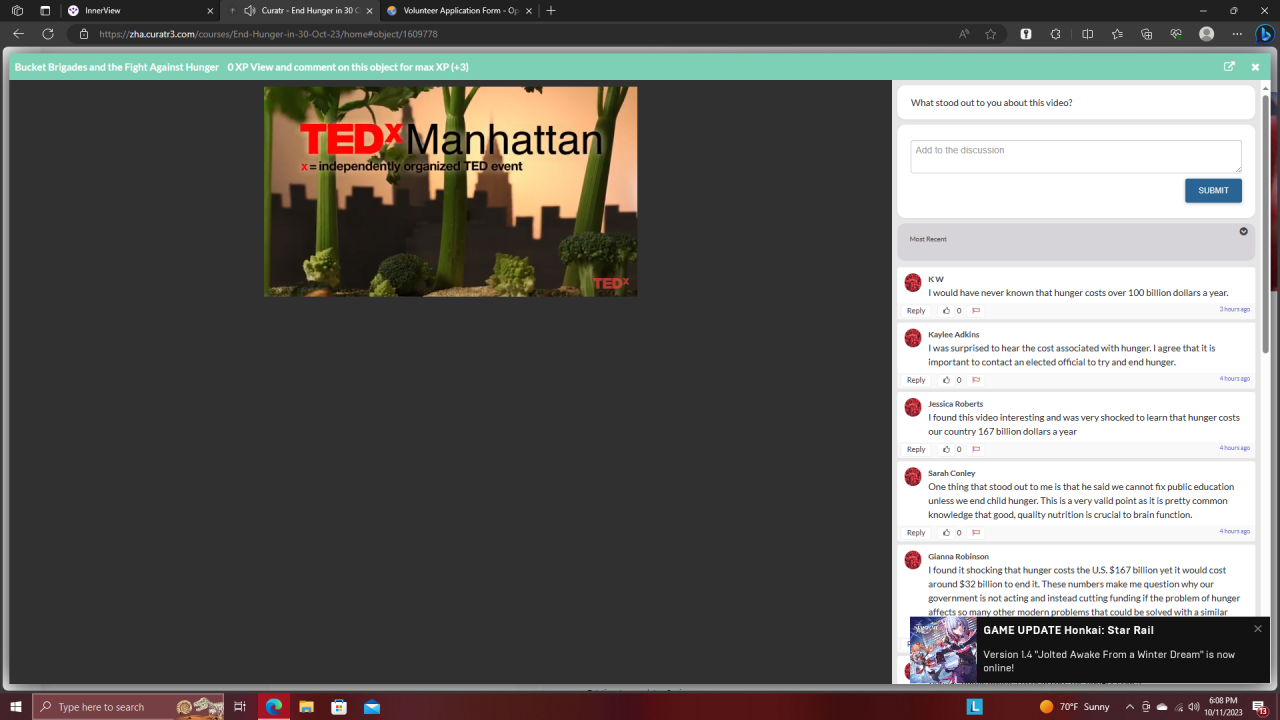This screenshot has width=1280, height=720.
Task: Open the Favorites list
Action: tap(1117, 34)
